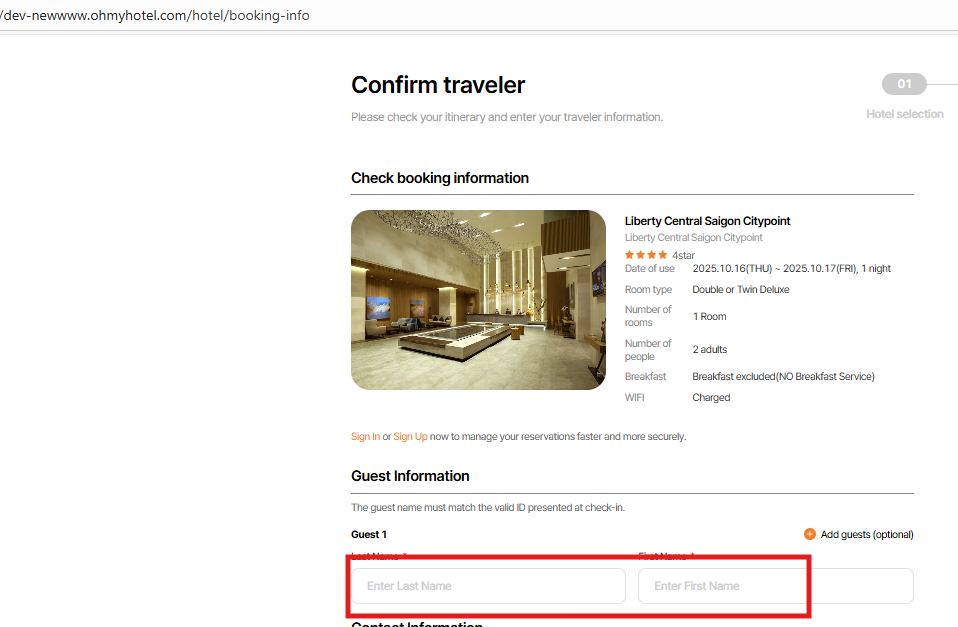This screenshot has width=958, height=627.
Task: Click the browser address bar URL
Action: point(160,15)
